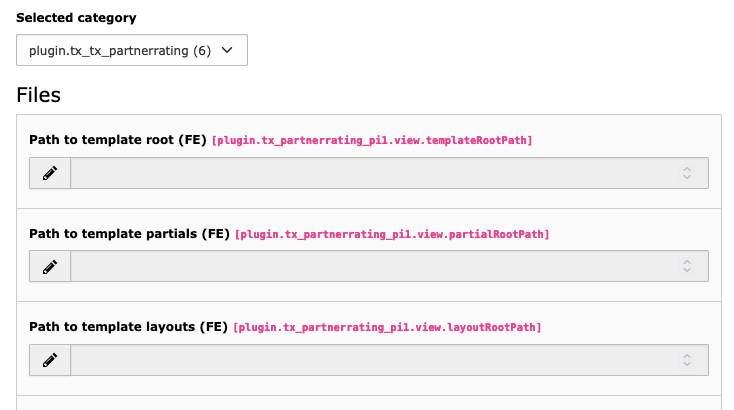Click pencil edit icon for template layouts path
734x410 pixels.
pyautogui.click(x=50, y=360)
